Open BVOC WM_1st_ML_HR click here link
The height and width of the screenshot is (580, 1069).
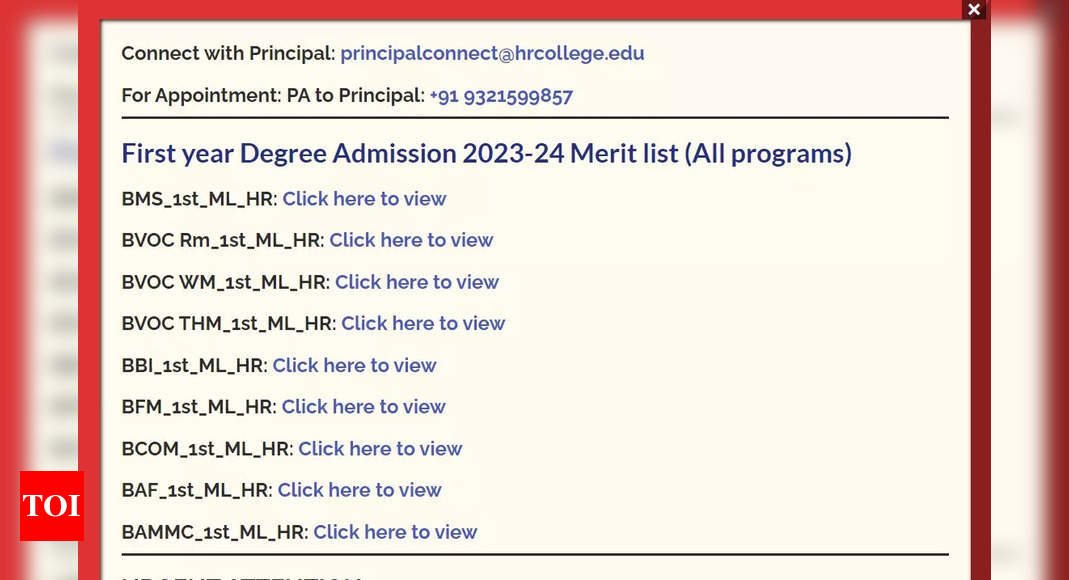417,282
